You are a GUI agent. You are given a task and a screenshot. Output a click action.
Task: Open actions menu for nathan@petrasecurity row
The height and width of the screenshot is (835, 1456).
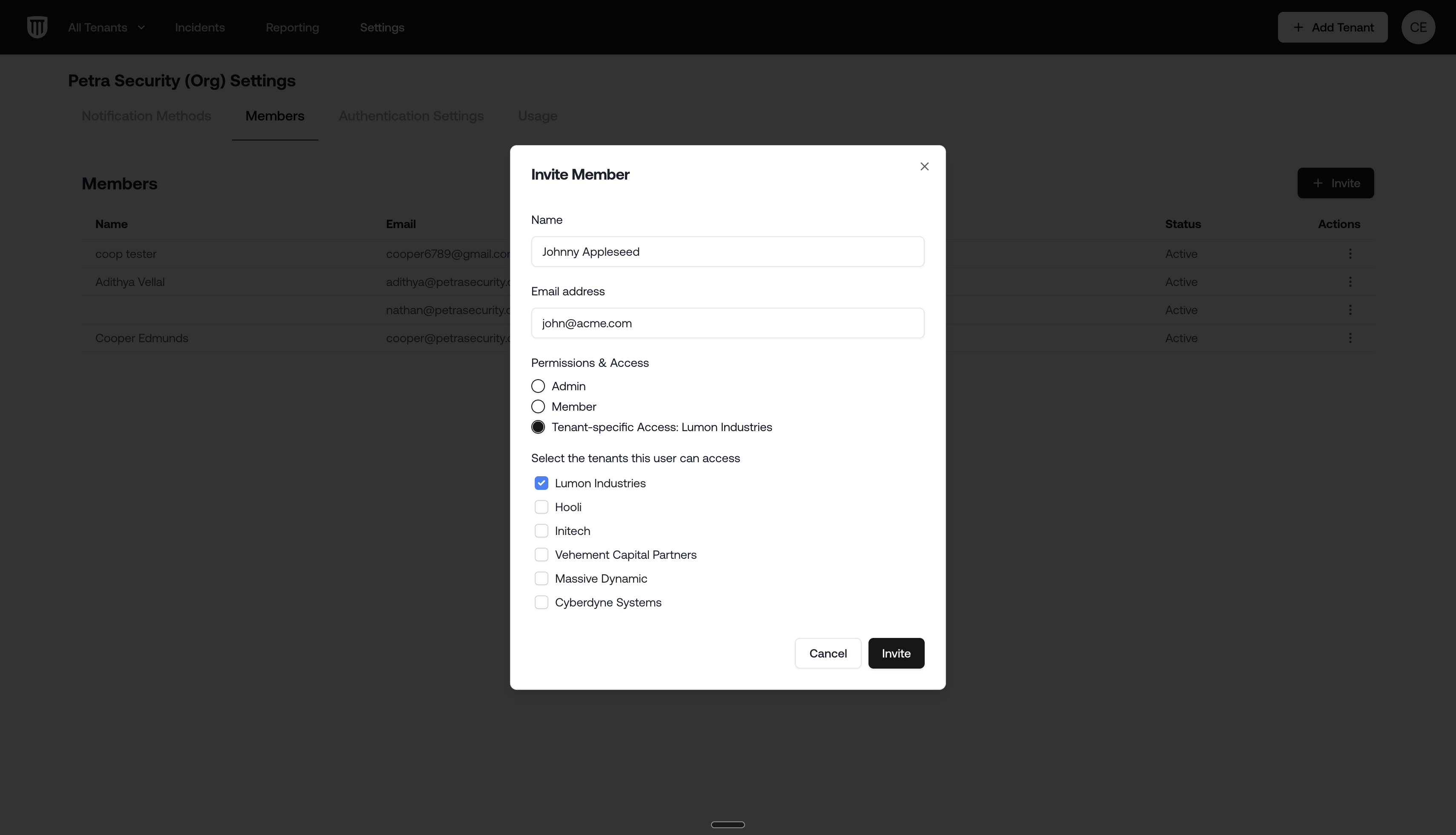[1350, 310]
